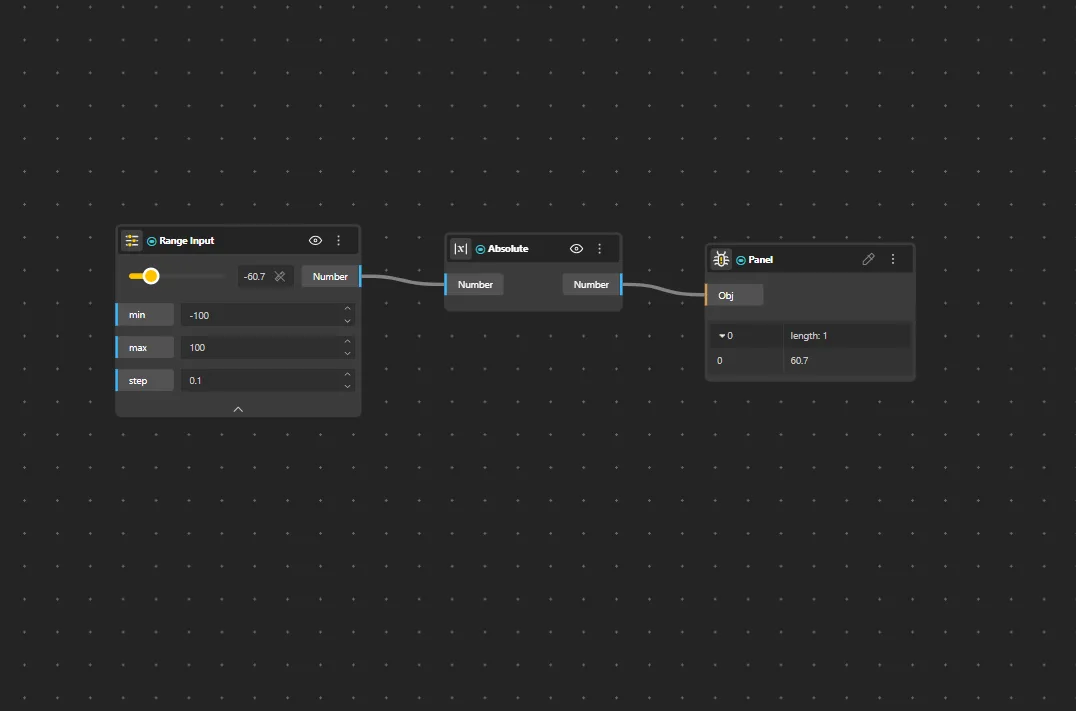Click the -60.7 value field
The width and height of the screenshot is (1076, 711).
tap(255, 277)
